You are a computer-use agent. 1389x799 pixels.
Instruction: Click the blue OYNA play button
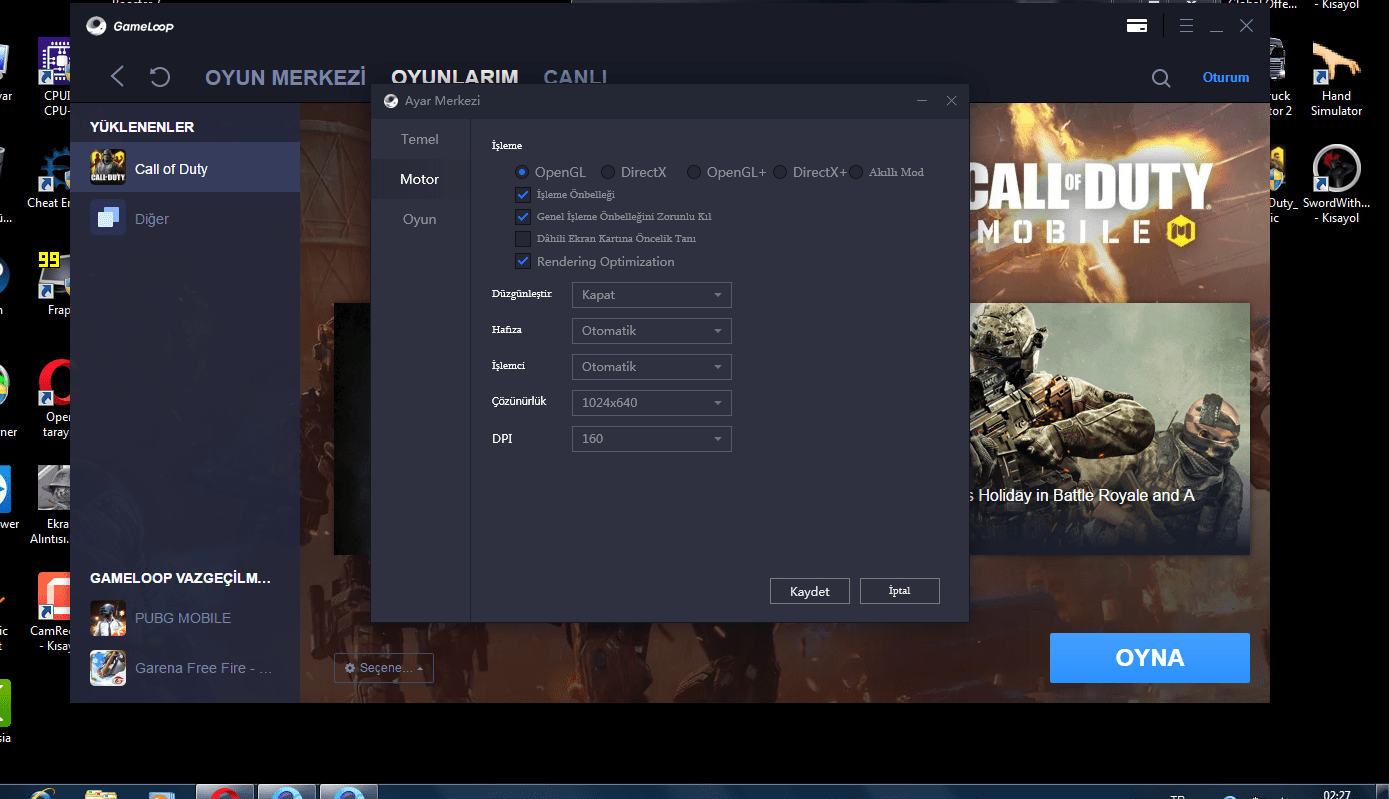click(1150, 658)
